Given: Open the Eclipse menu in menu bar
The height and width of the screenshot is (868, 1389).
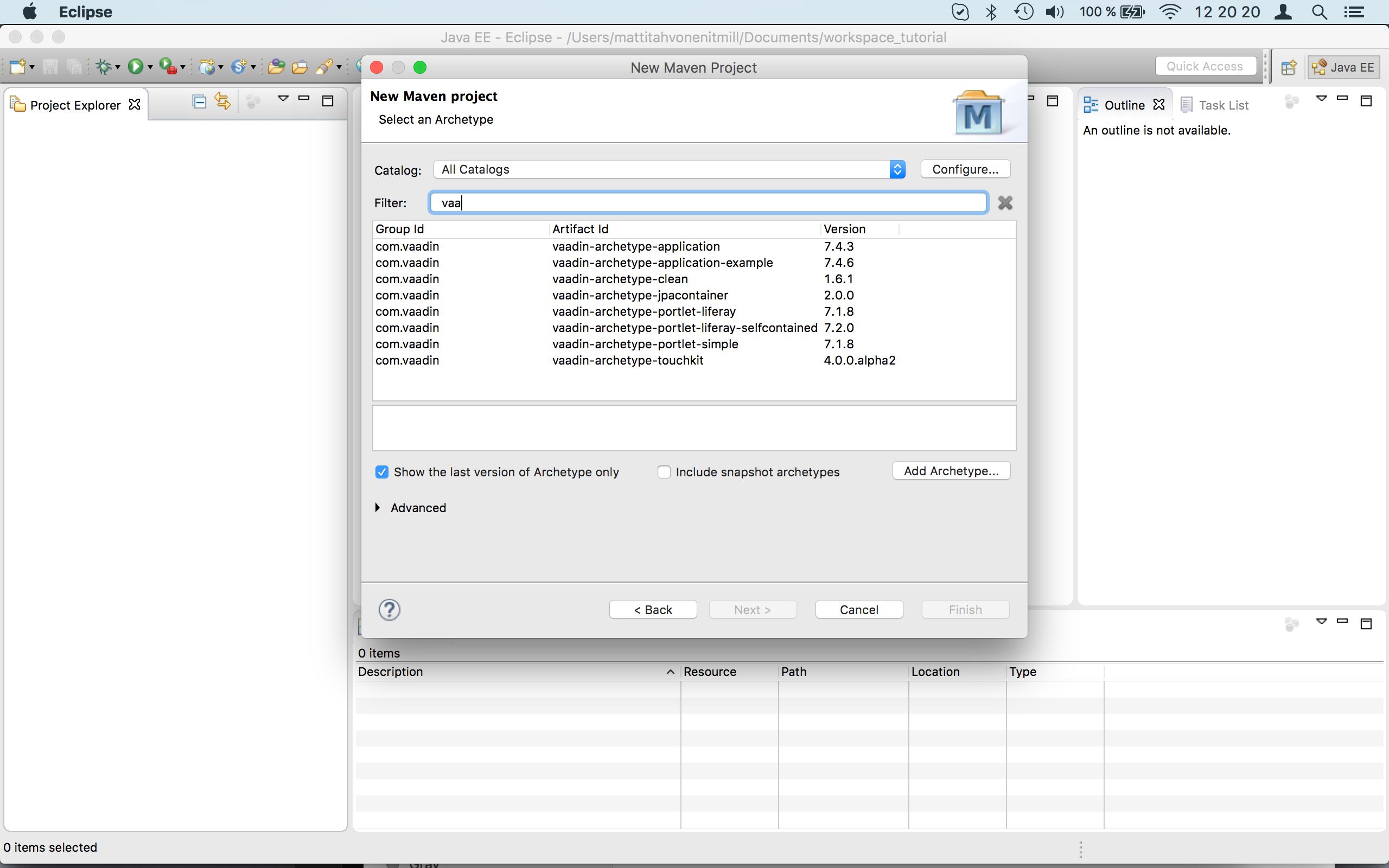Looking at the screenshot, I should 86,12.
